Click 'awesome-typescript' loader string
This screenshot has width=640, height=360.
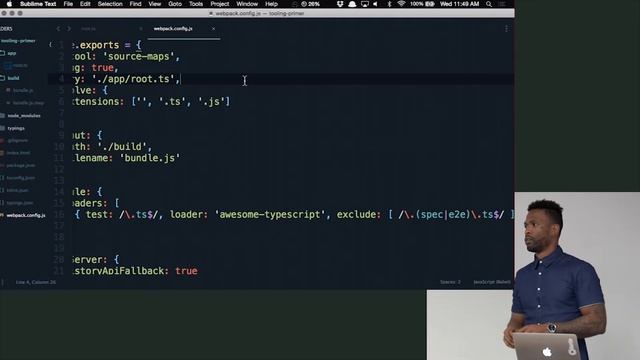pos(270,214)
